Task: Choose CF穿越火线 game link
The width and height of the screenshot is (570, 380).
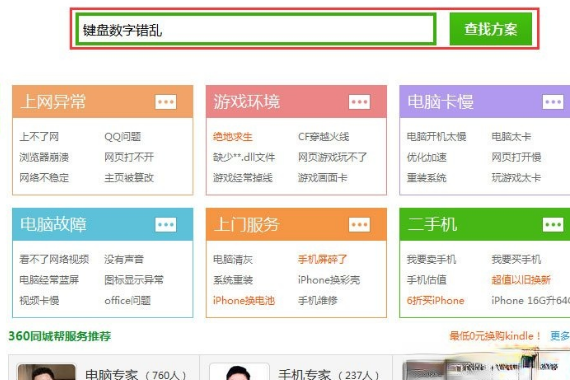Action: click(324, 137)
